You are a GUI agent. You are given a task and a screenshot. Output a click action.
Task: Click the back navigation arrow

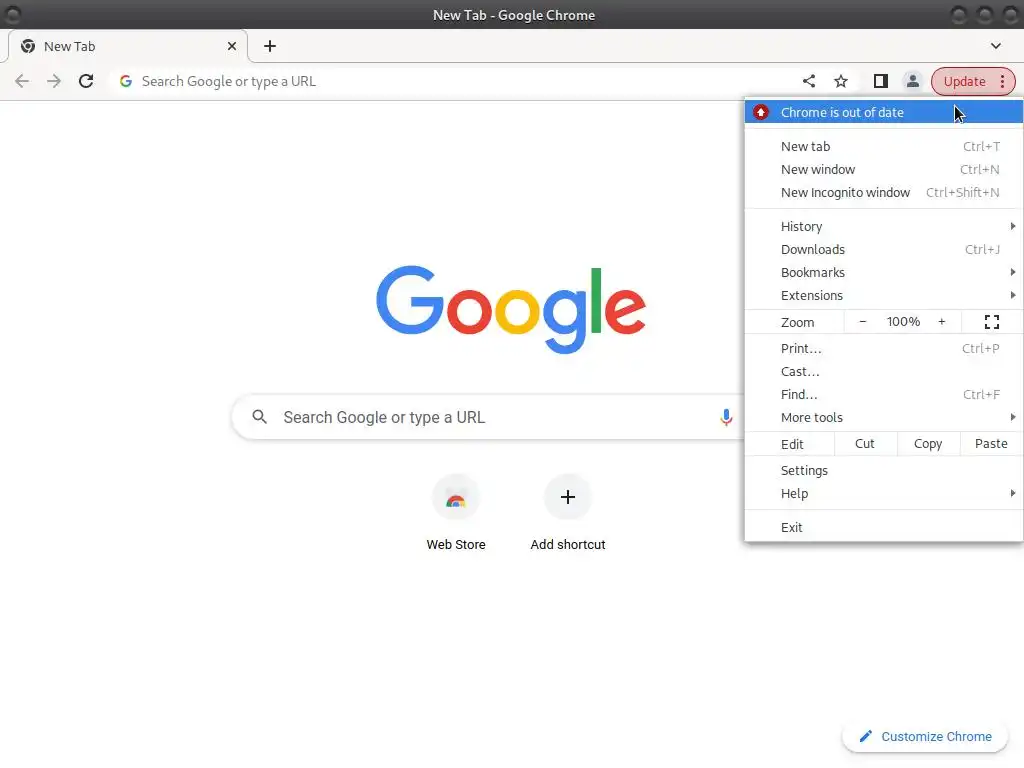pyautogui.click(x=22, y=81)
